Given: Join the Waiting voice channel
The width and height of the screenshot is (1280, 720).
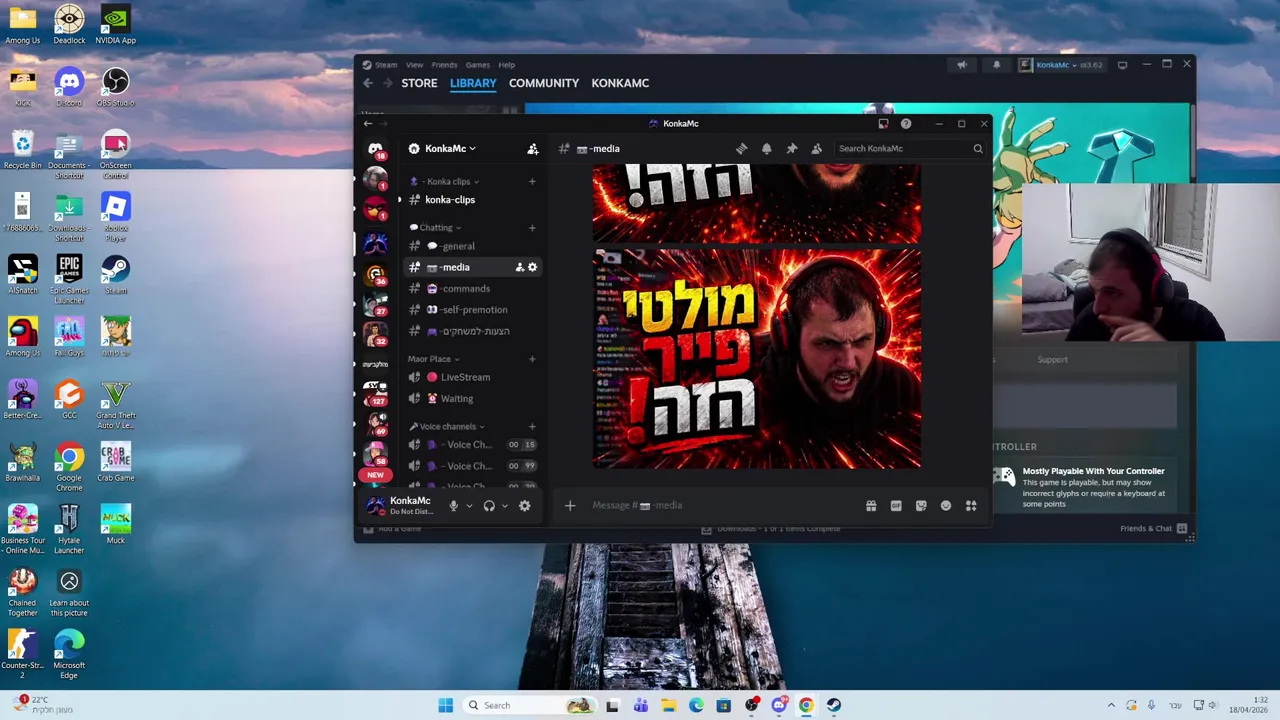Looking at the screenshot, I should click(472, 399).
